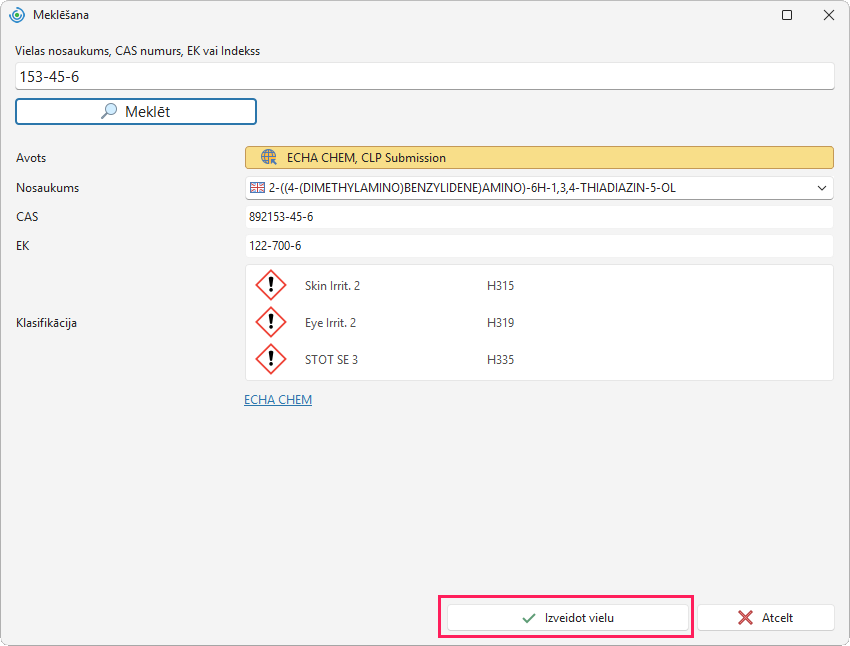Click the magnifier icon on Meklēt button
This screenshot has height=646, width=850.
coord(109,111)
